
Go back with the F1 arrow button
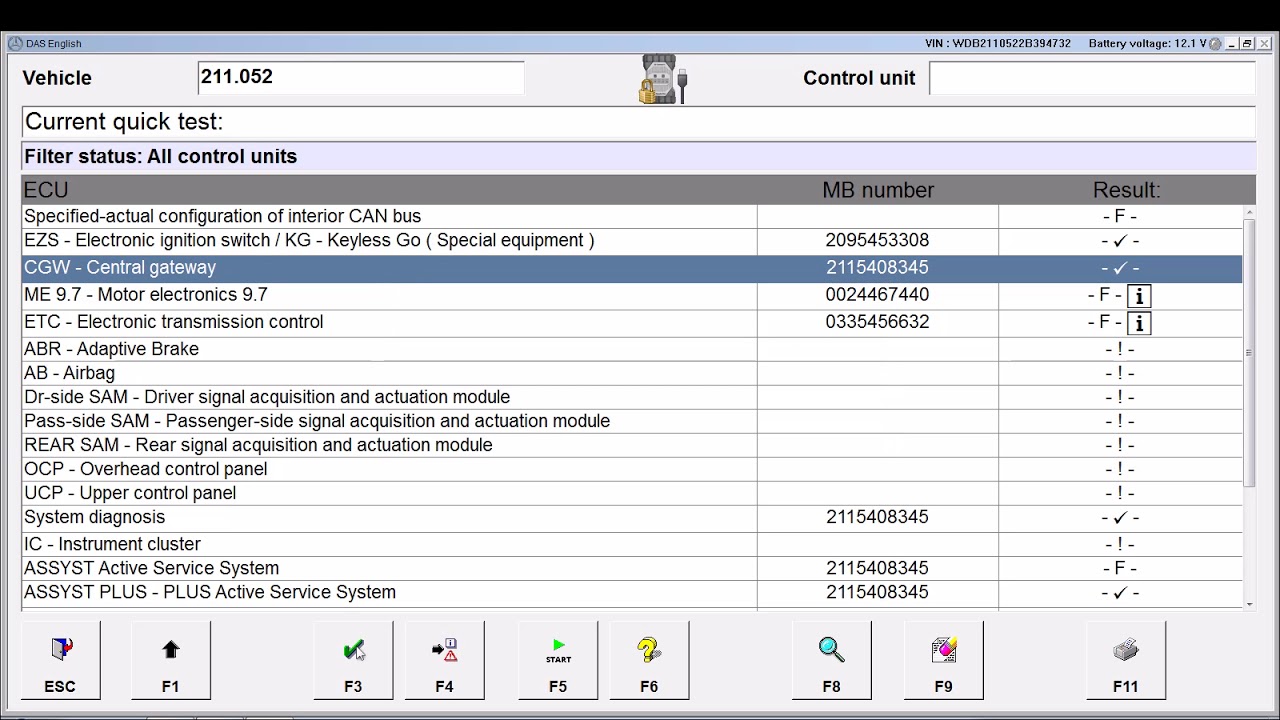click(170, 661)
